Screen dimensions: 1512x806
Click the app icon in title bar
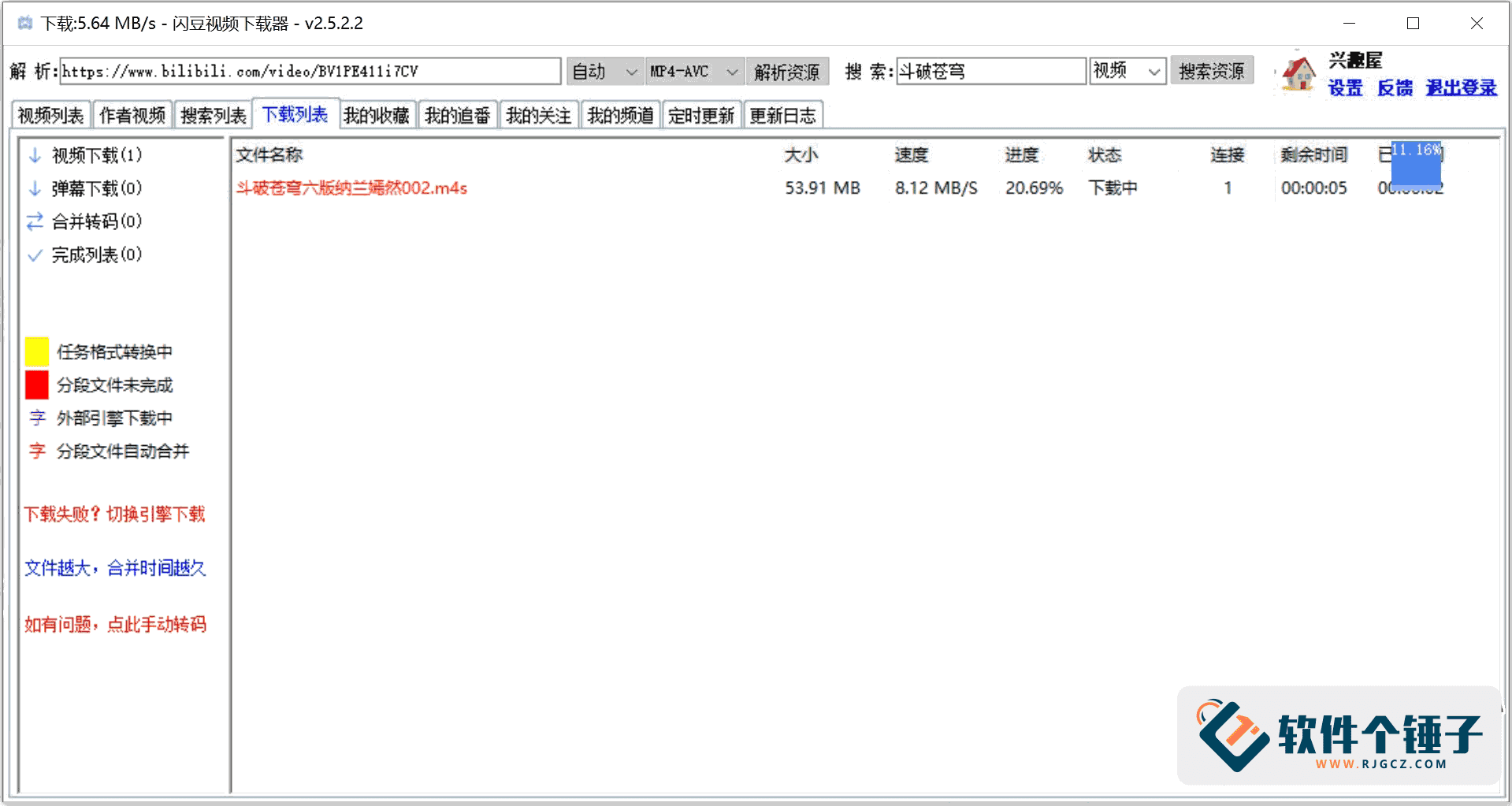pos(24,23)
